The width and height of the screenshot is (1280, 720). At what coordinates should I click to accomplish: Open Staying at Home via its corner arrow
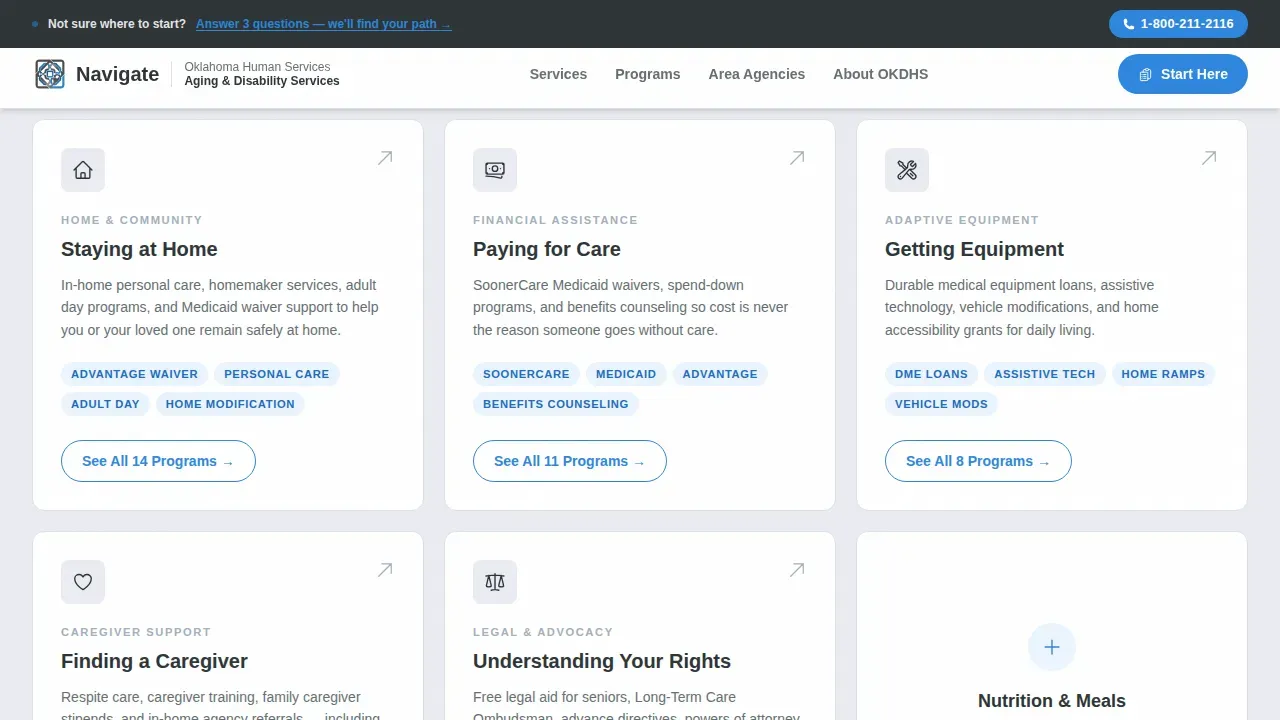[x=385, y=158]
